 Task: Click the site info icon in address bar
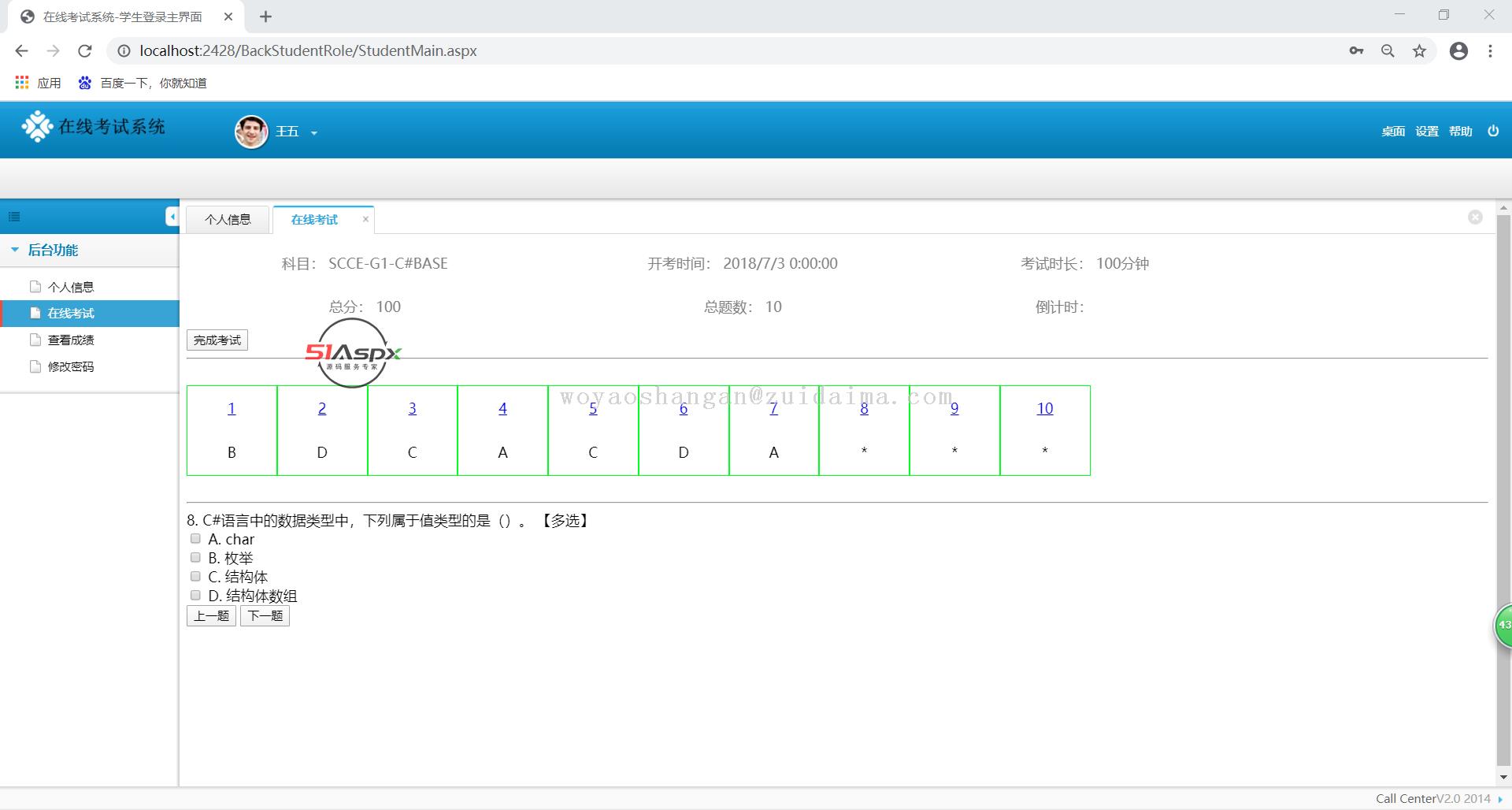pyautogui.click(x=124, y=50)
